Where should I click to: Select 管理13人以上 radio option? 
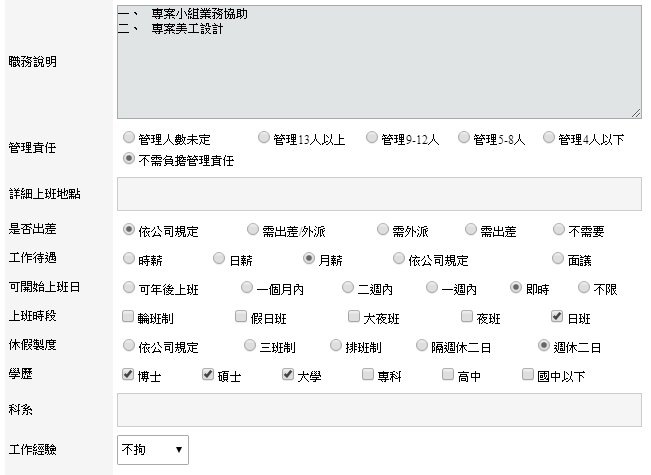pyautogui.click(x=263, y=138)
